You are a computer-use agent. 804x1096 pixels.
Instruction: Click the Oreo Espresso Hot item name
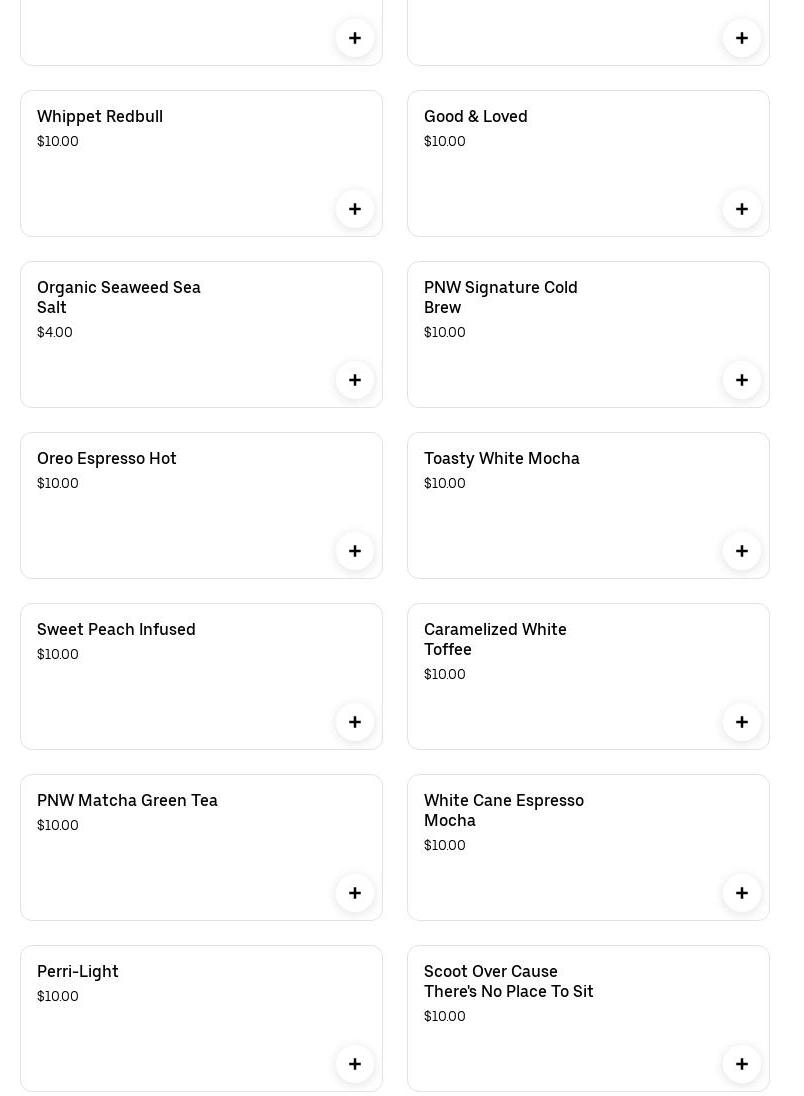(x=107, y=459)
